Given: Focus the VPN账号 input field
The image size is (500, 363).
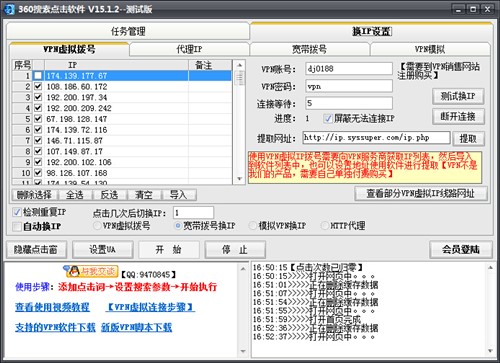Looking at the screenshot, I should 349,69.
